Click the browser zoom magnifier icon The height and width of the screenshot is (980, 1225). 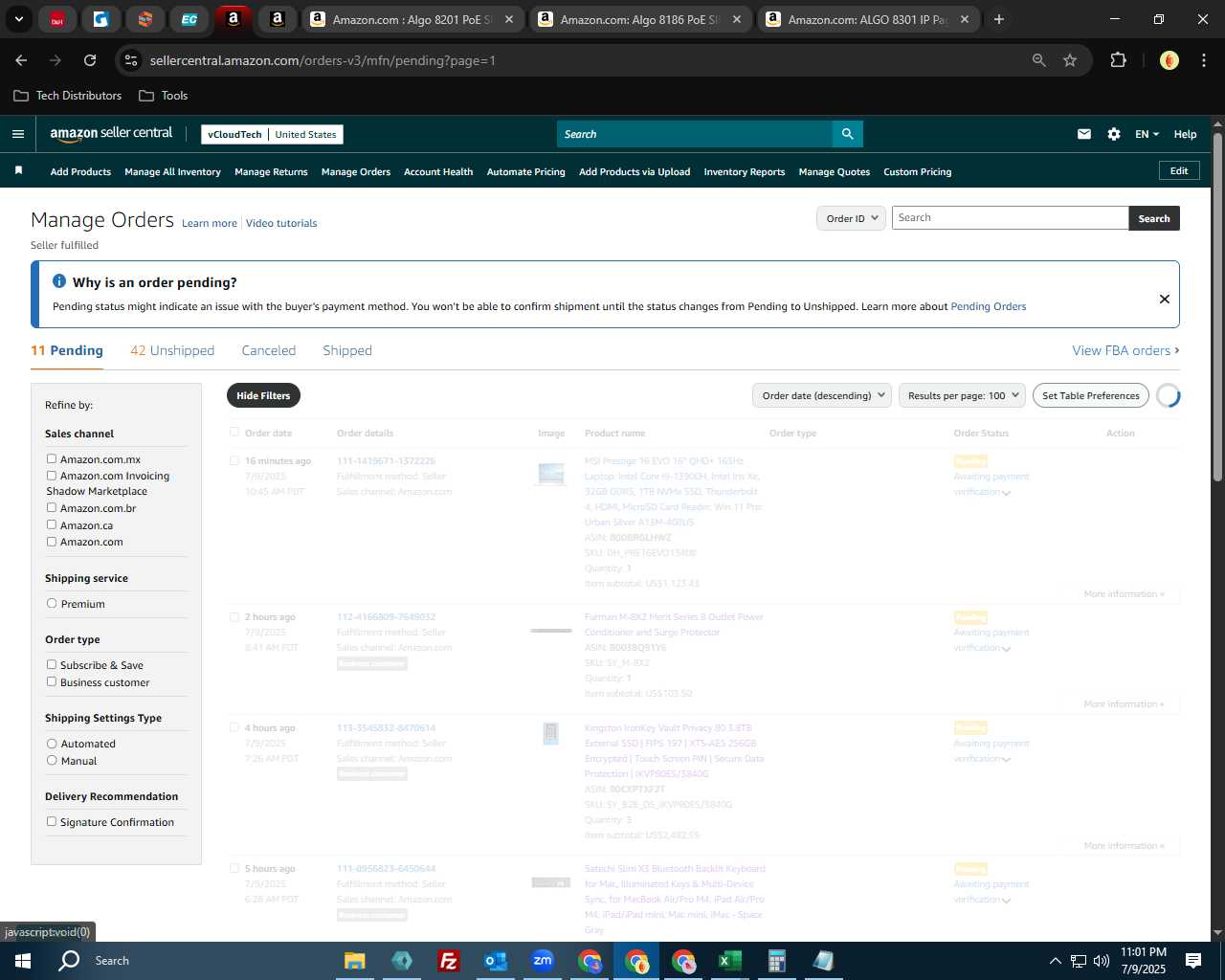coord(1039,60)
